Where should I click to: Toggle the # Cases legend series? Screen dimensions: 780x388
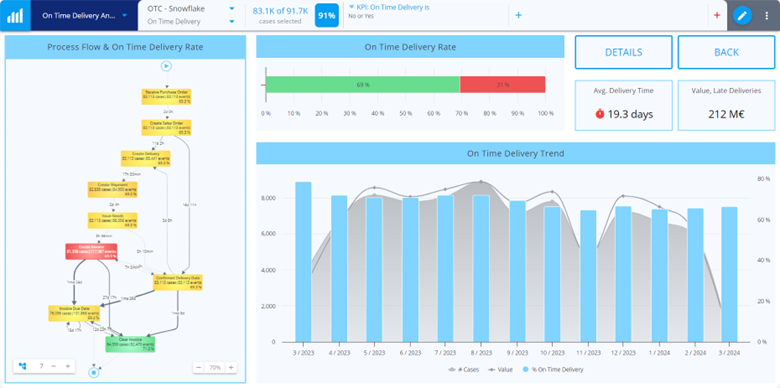464,370
